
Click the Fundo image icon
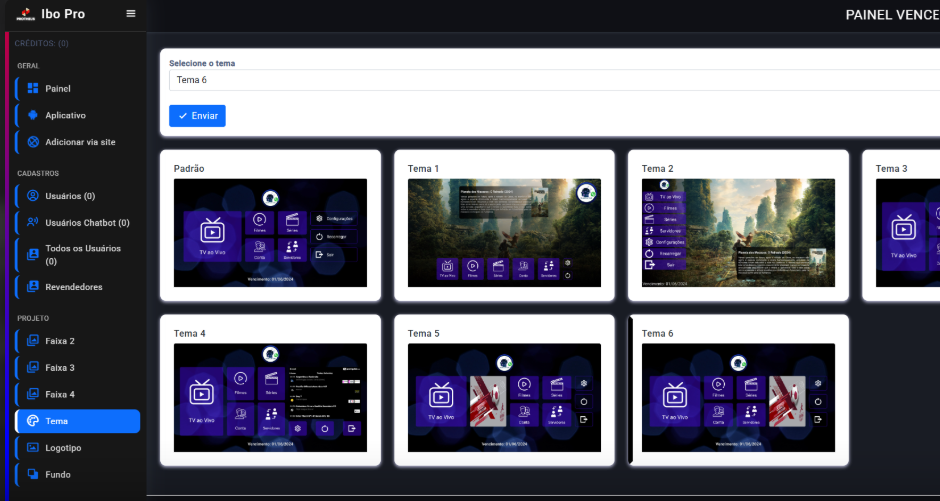pos(33,474)
